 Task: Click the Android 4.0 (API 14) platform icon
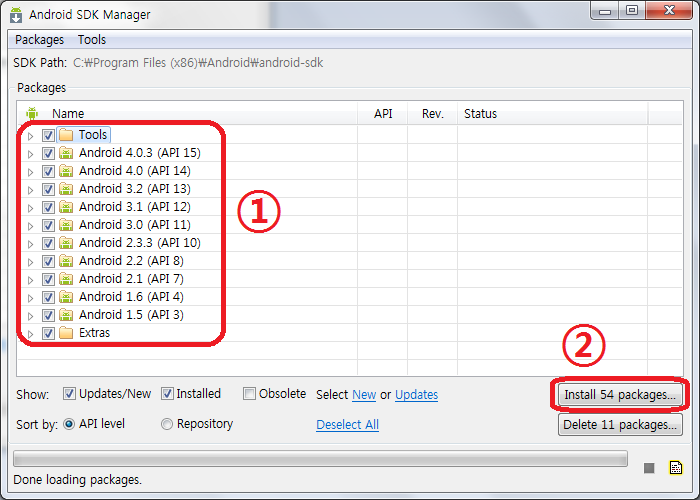coord(66,171)
